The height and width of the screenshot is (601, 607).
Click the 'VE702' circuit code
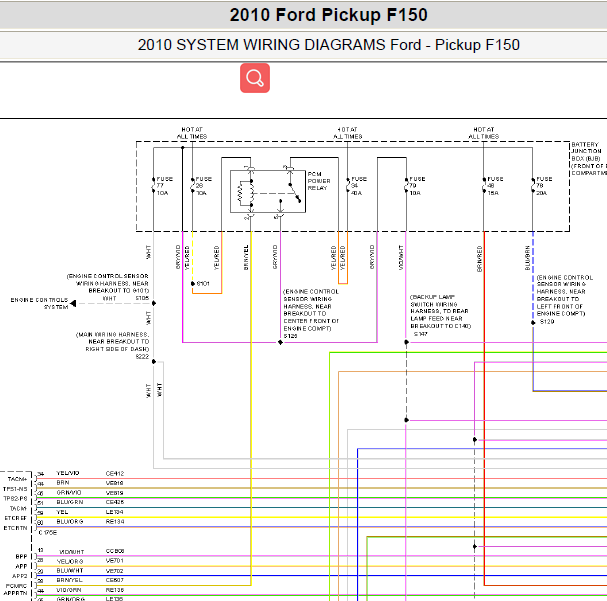tap(115, 571)
